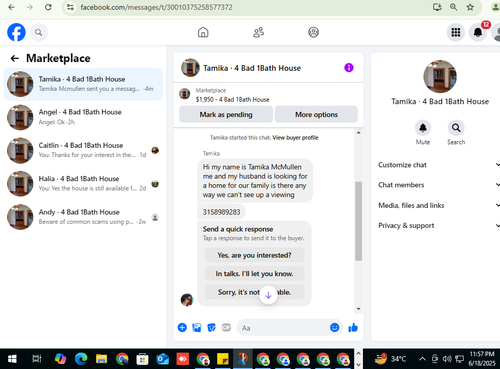Open the Friends icon in top navigation

click(258, 32)
